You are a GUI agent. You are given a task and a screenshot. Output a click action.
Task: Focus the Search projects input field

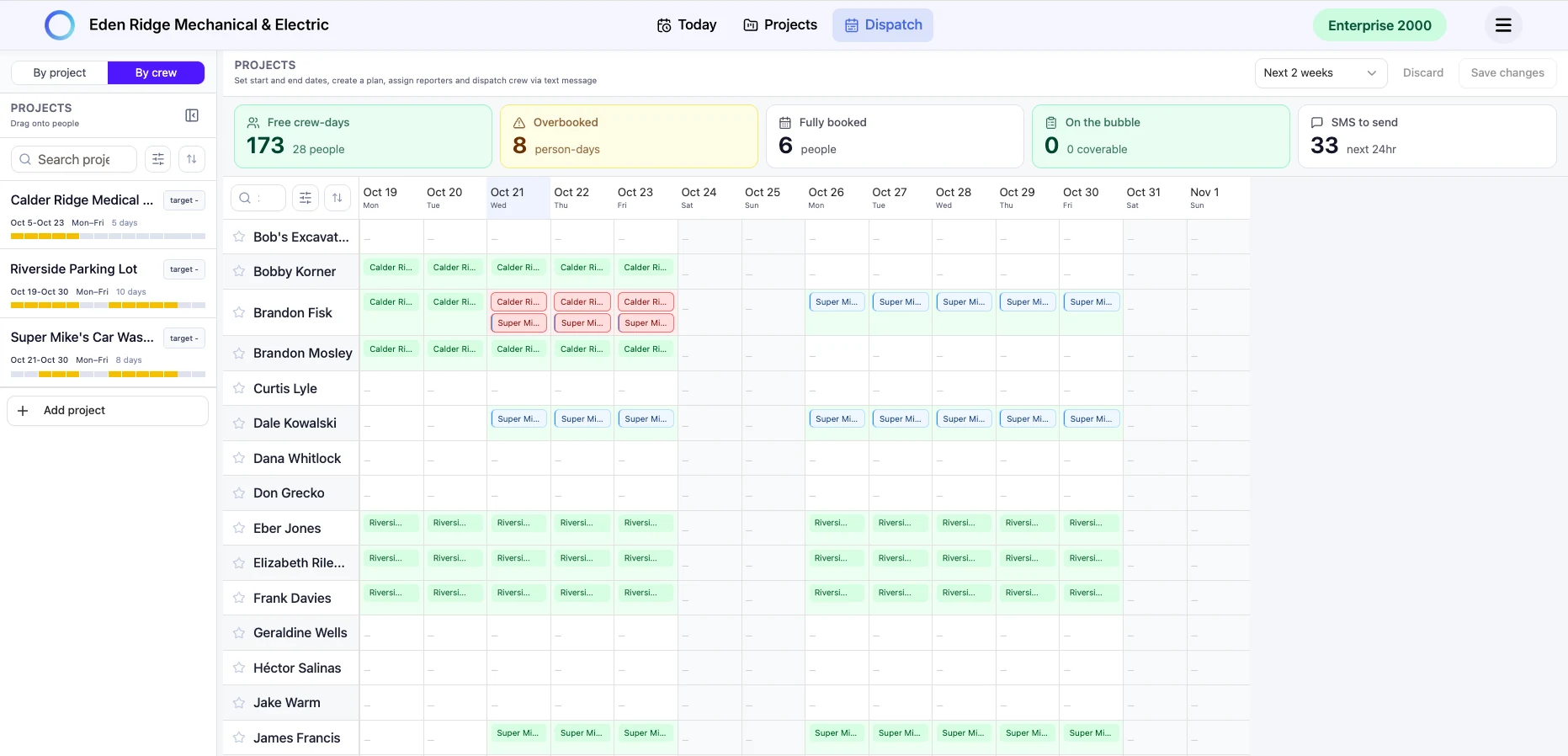[x=74, y=159]
